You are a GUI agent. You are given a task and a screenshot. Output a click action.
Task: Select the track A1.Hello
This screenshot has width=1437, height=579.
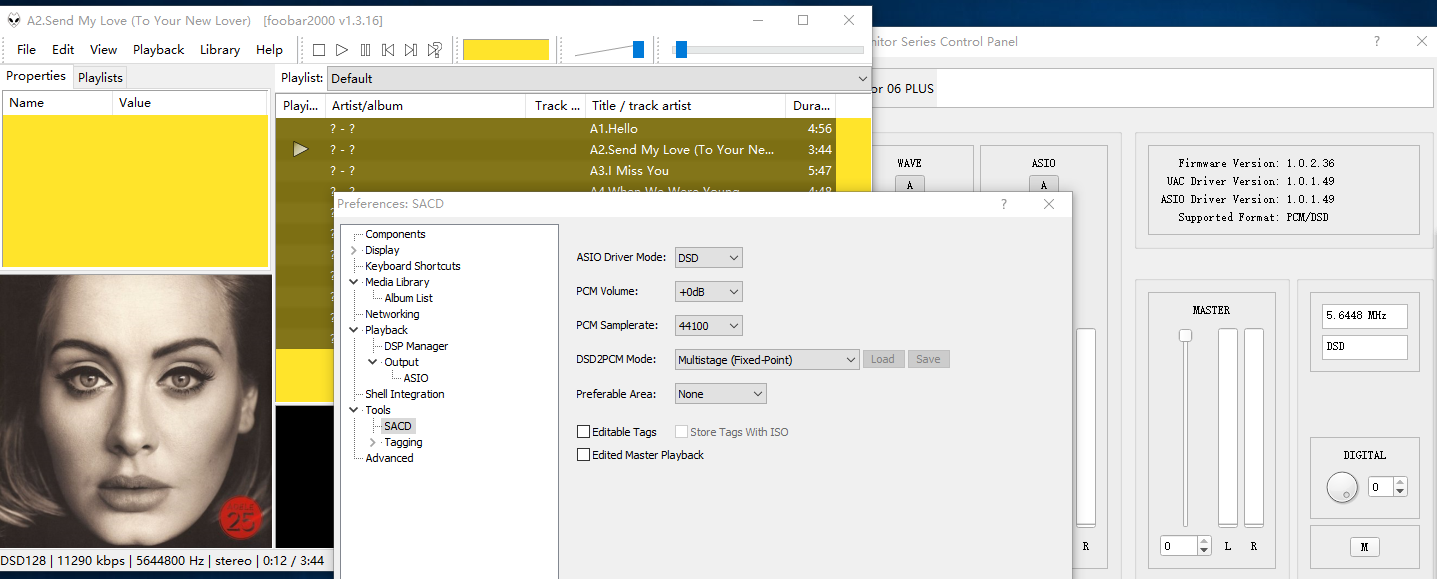[613, 129]
